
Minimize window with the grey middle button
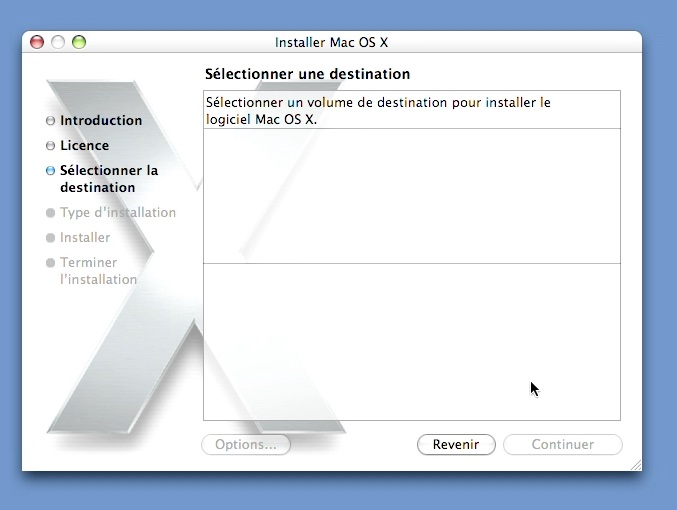click(58, 42)
